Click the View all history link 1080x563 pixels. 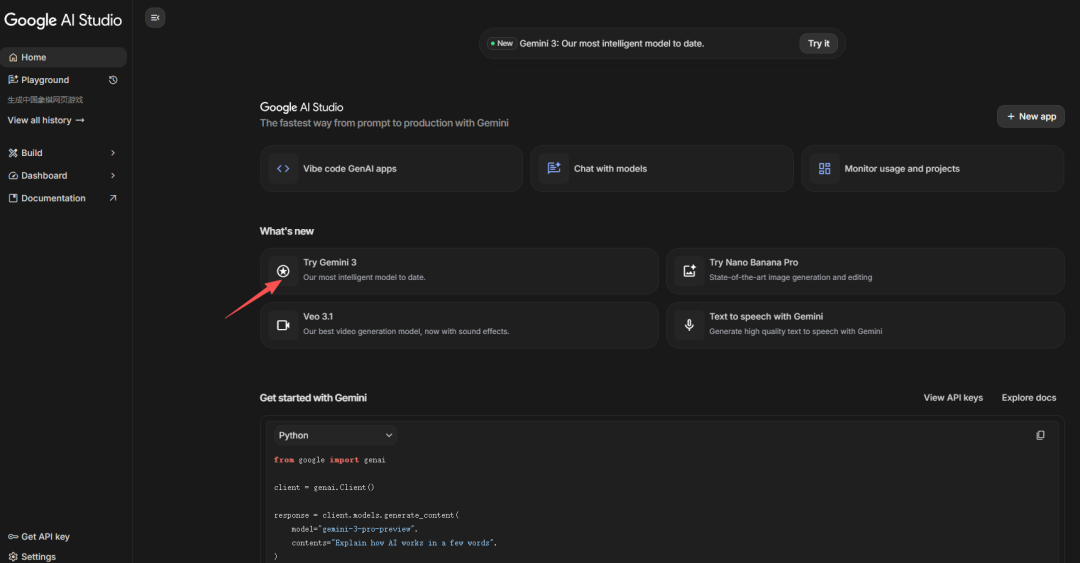pos(46,120)
